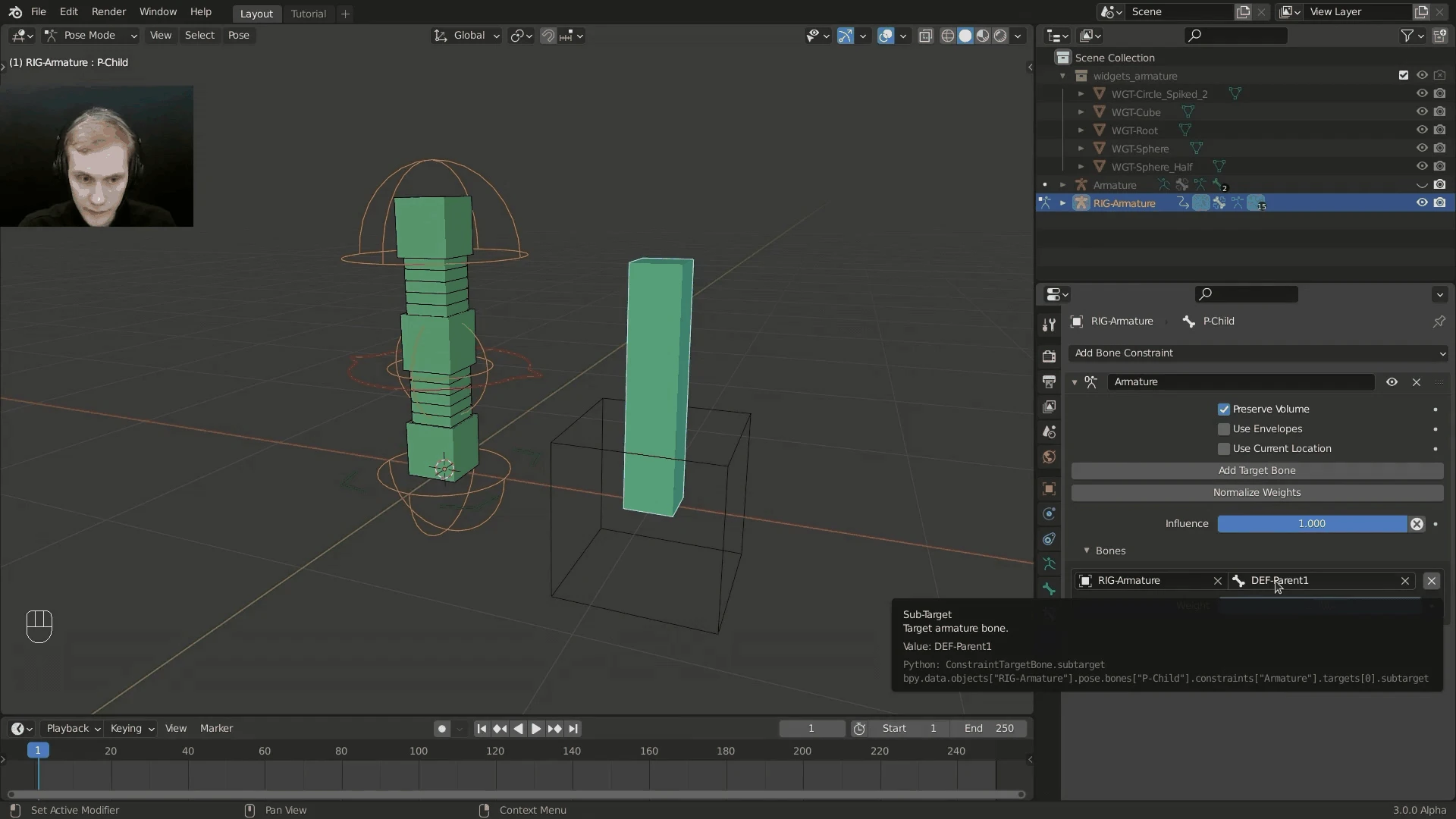Open the Armature data properties tab
Screen dimensions: 1456x819
click(1049, 564)
